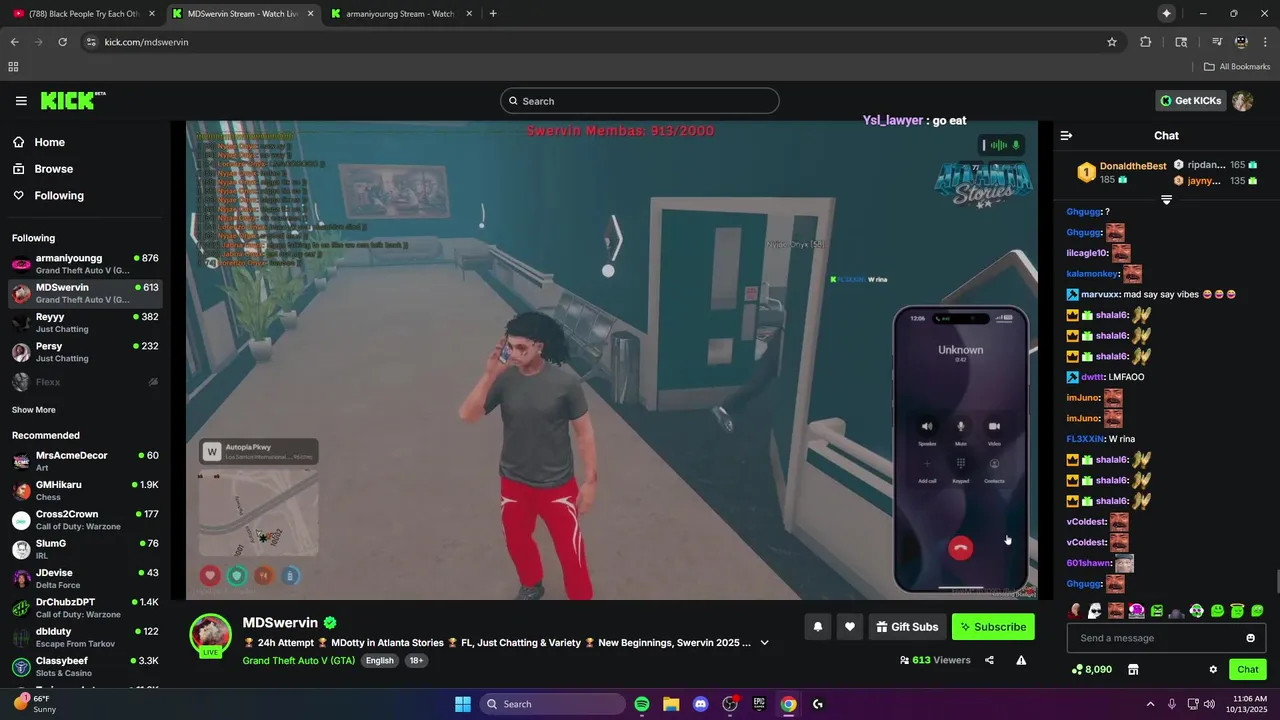The height and width of the screenshot is (720, 1280).
Task: Show hidden system tray icons
Action: [1150, 704]
